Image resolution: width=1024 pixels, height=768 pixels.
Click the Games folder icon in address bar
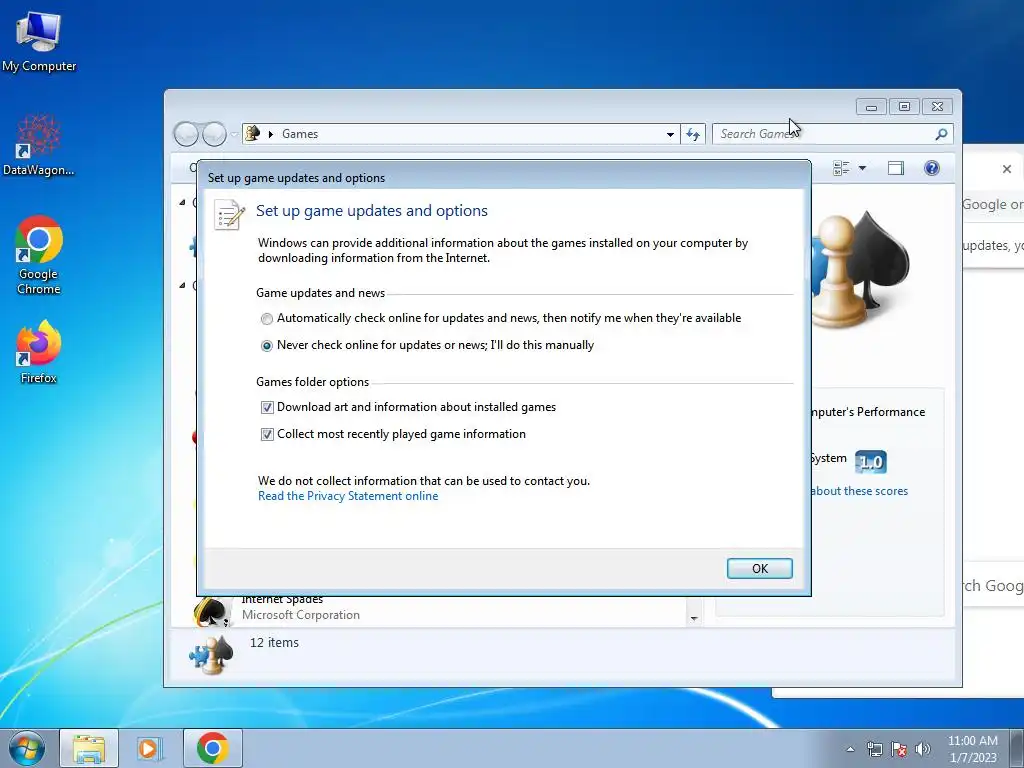click(253, 134)
